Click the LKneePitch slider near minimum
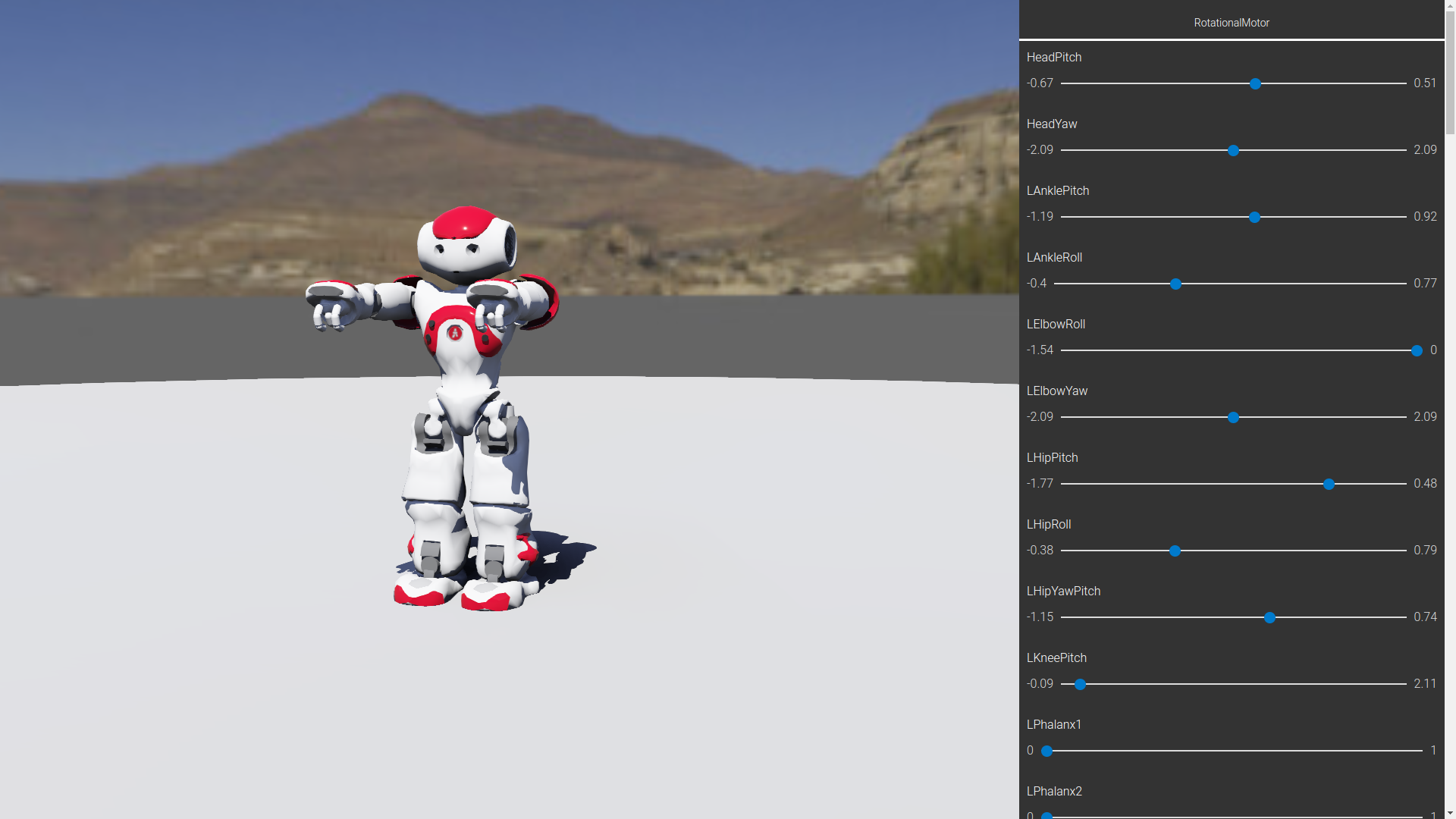 pos(1079,685)
